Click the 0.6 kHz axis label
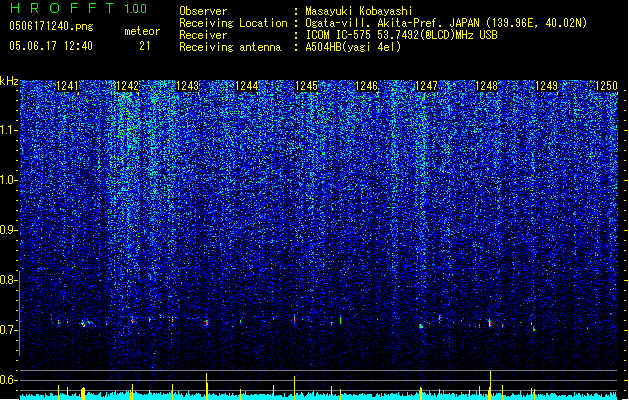Screen dimensions: 629x400 click(x=9, y=380)
